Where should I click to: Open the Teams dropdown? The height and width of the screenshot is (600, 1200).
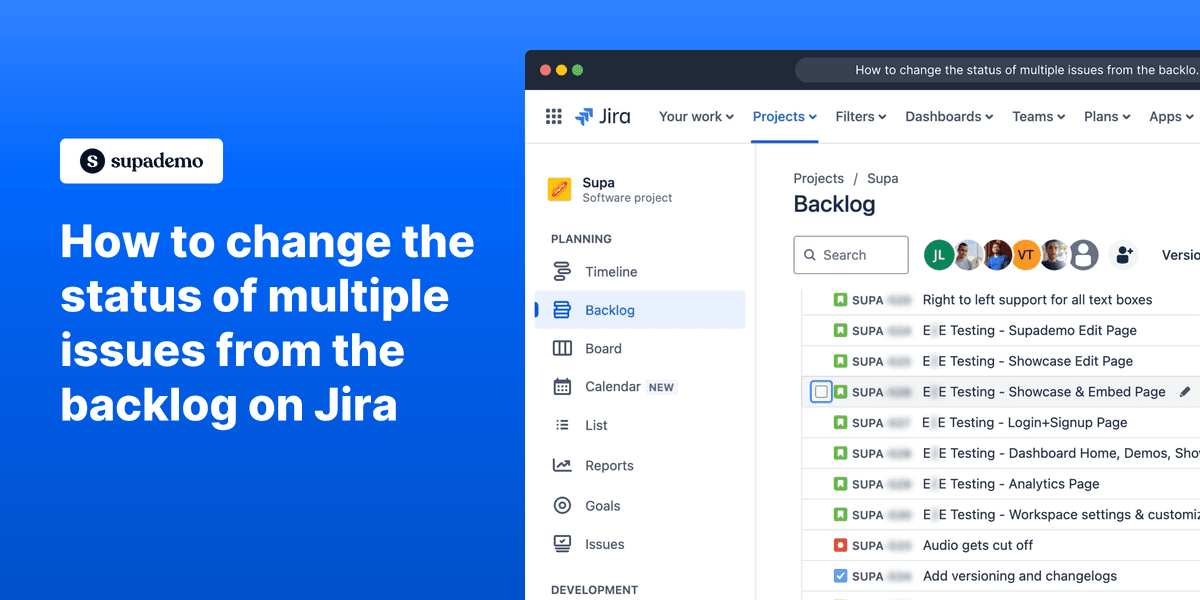(1037, 116)
